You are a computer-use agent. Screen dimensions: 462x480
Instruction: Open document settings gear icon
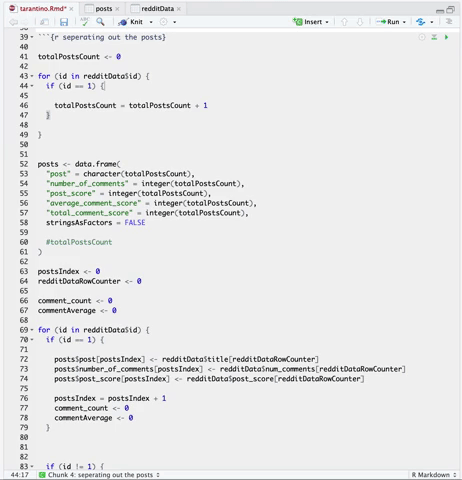click(x=163, y=22)
